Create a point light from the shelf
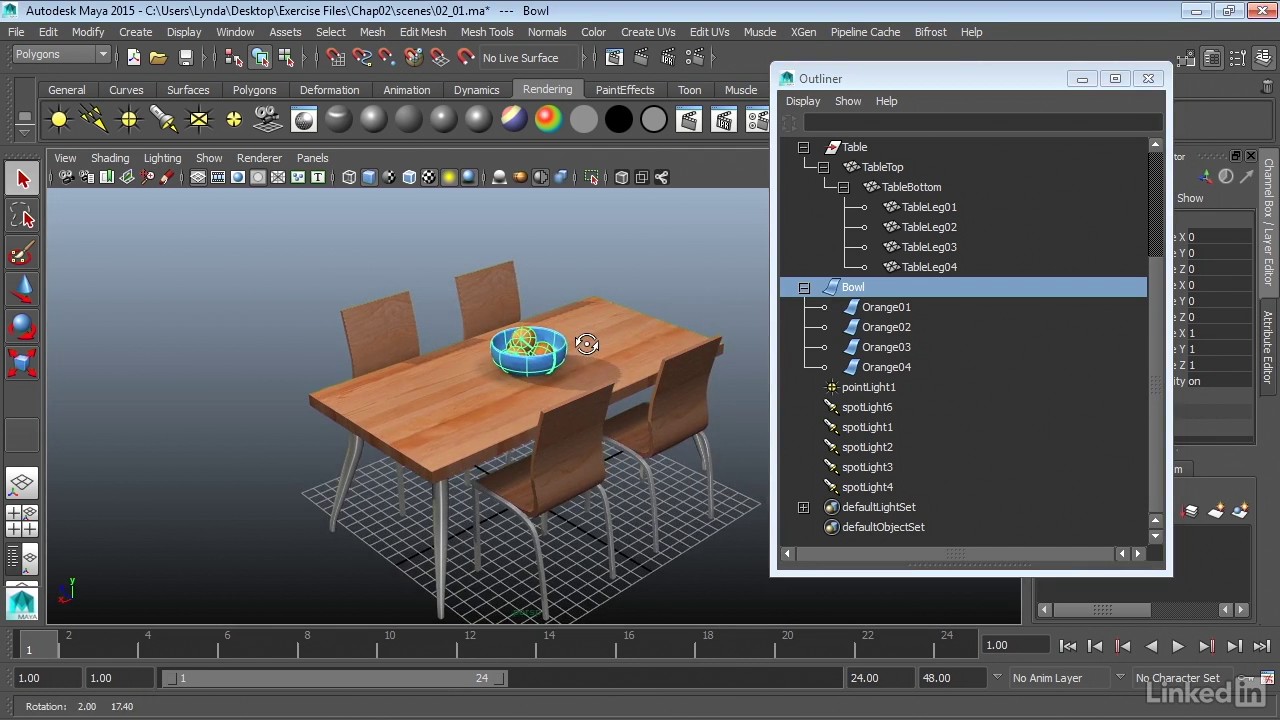Viewport: 1280px width, 720px height. click(x=129, y=120)
